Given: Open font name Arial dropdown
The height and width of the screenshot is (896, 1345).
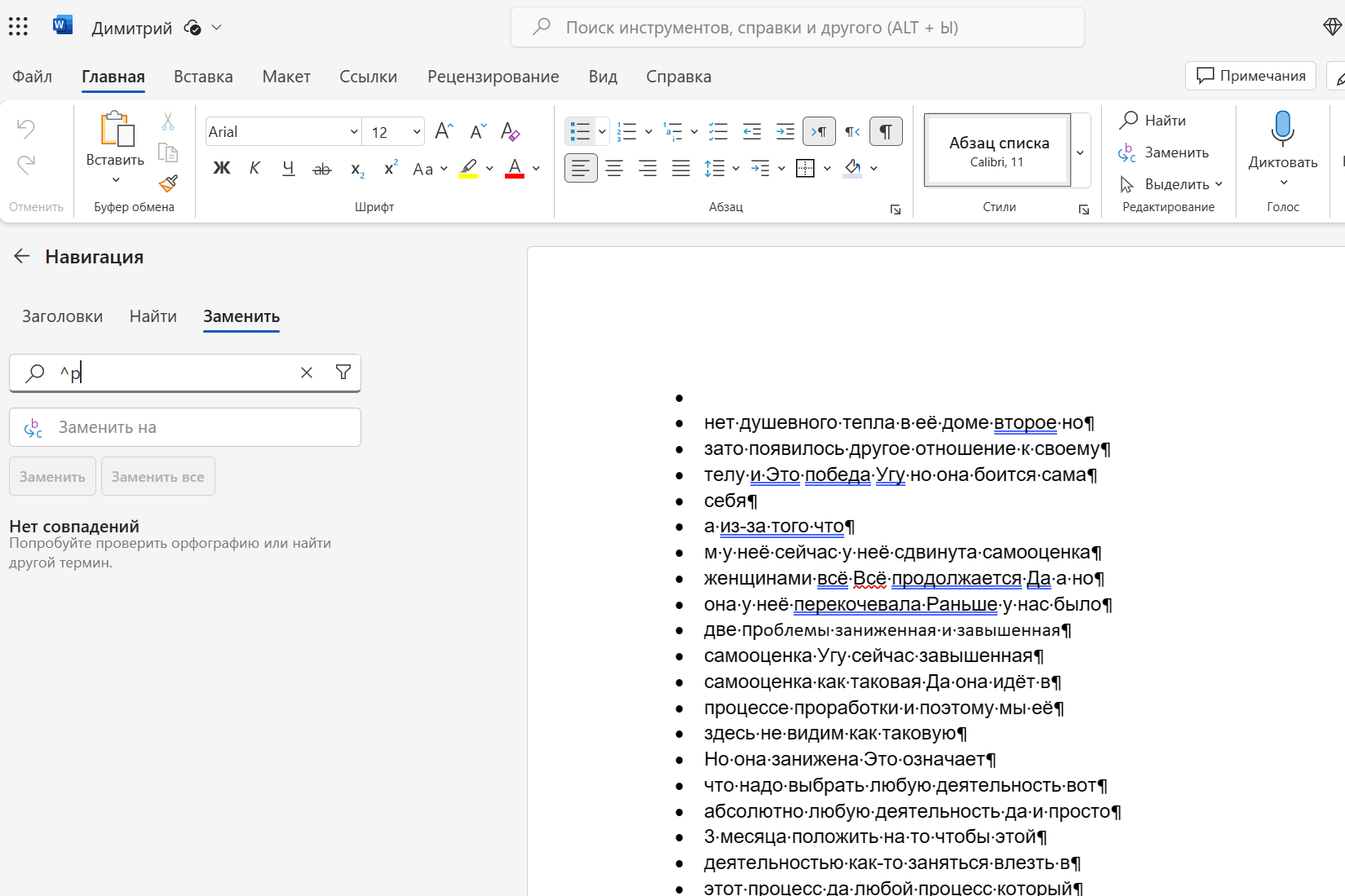Looking at the screenshot, I should [x=354, y=132].
